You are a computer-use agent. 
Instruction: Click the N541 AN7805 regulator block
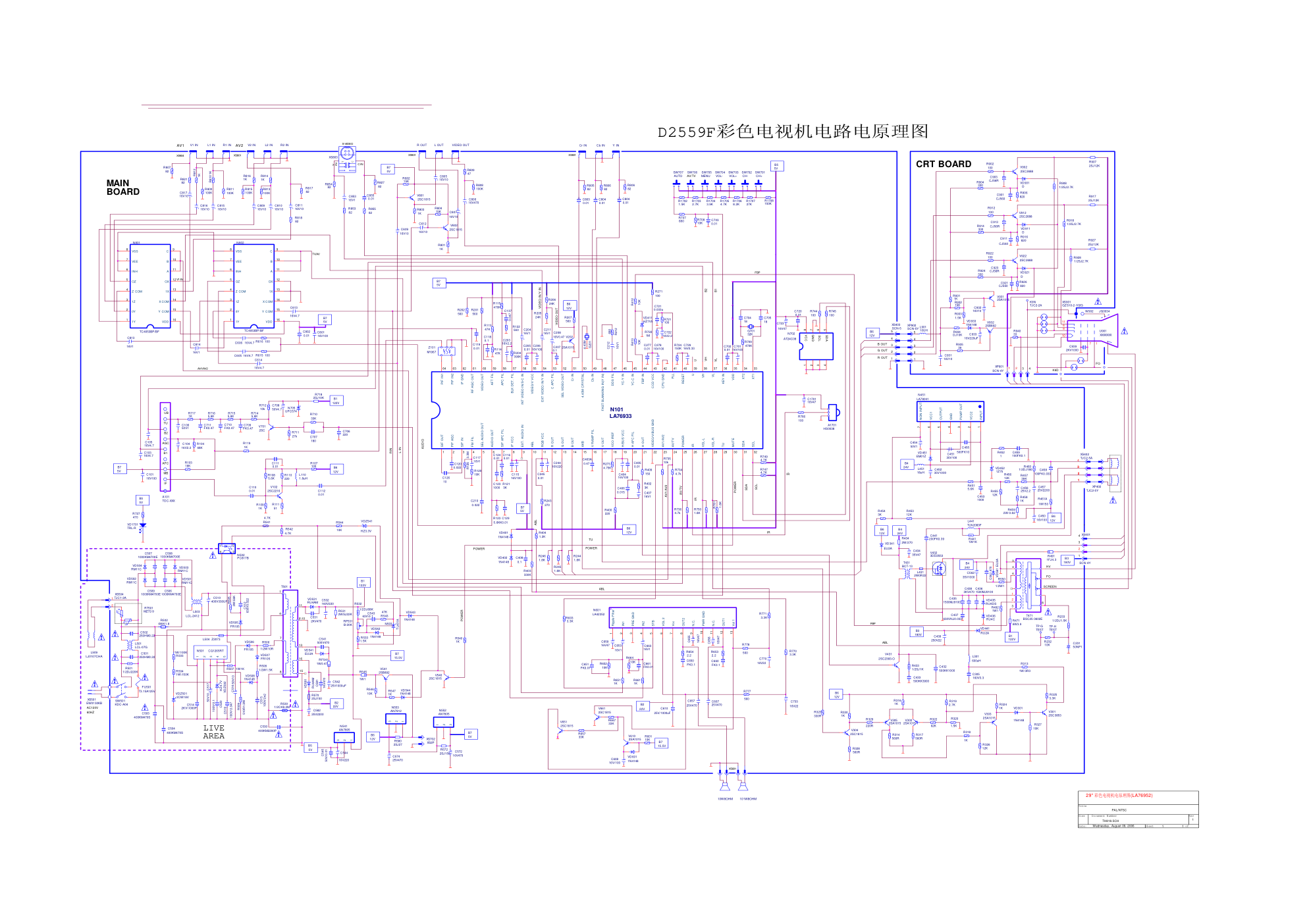pyautogui.click(x=344, y=738)
